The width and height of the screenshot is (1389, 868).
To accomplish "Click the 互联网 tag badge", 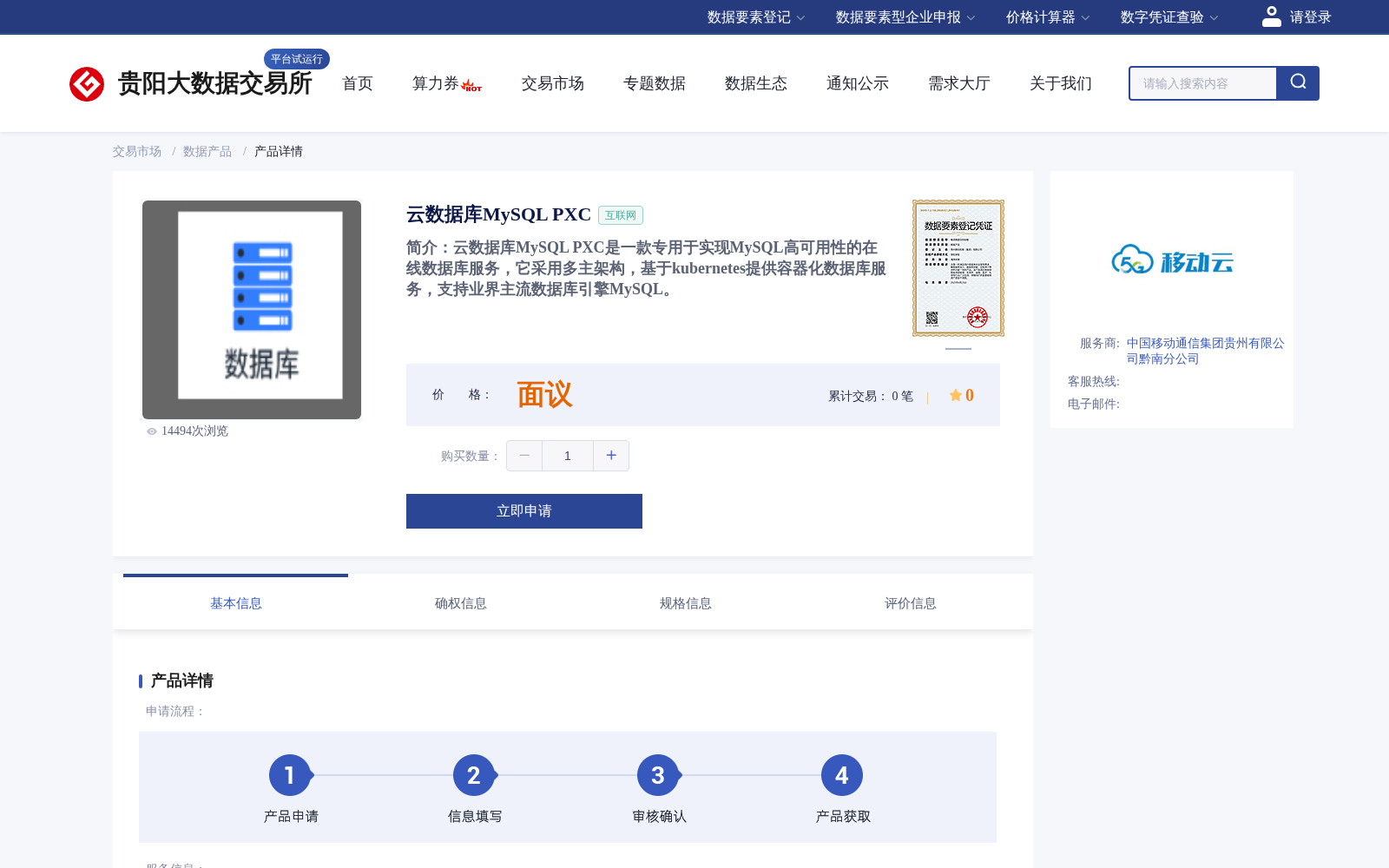I will click(621, 215).
